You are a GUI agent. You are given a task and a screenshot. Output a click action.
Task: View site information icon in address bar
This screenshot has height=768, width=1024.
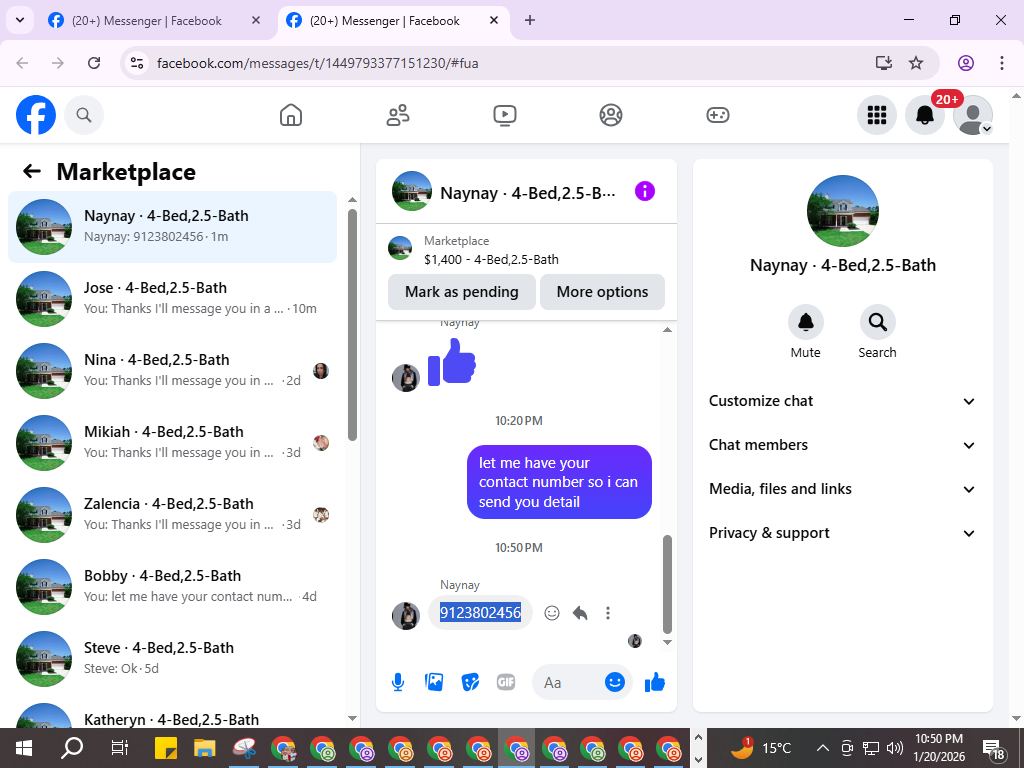[137, 63]
